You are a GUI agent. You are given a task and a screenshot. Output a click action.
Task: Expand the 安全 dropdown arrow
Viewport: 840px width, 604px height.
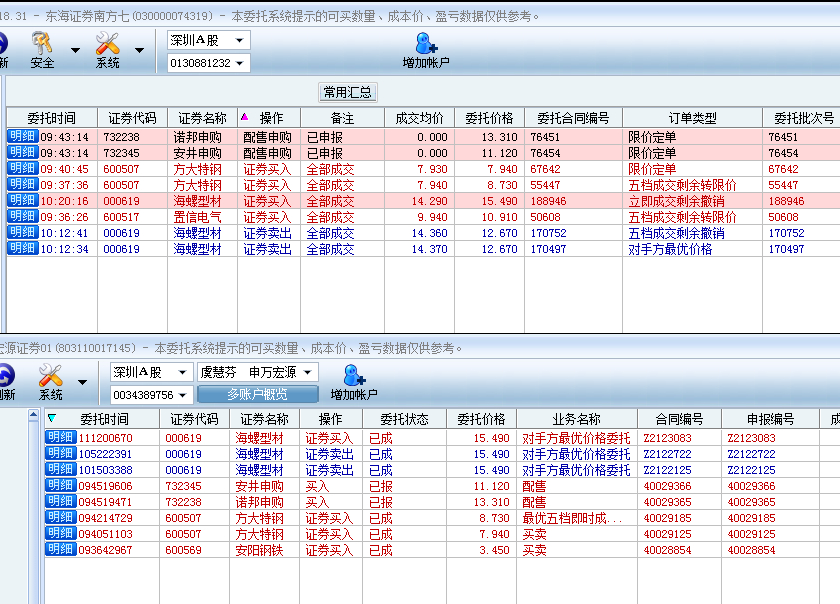click(x=76, y=50)
